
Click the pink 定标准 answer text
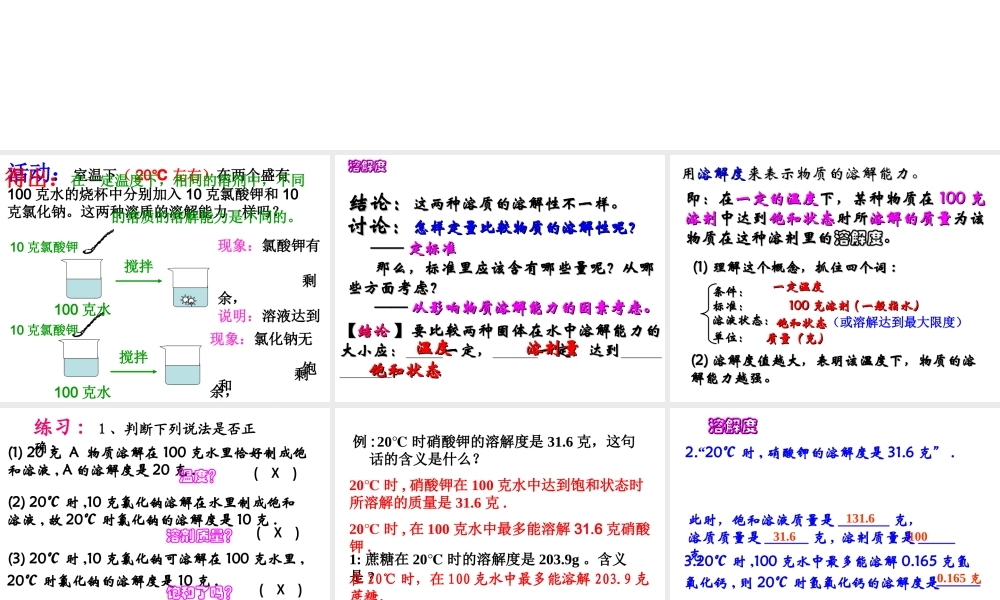pos(433,249)
